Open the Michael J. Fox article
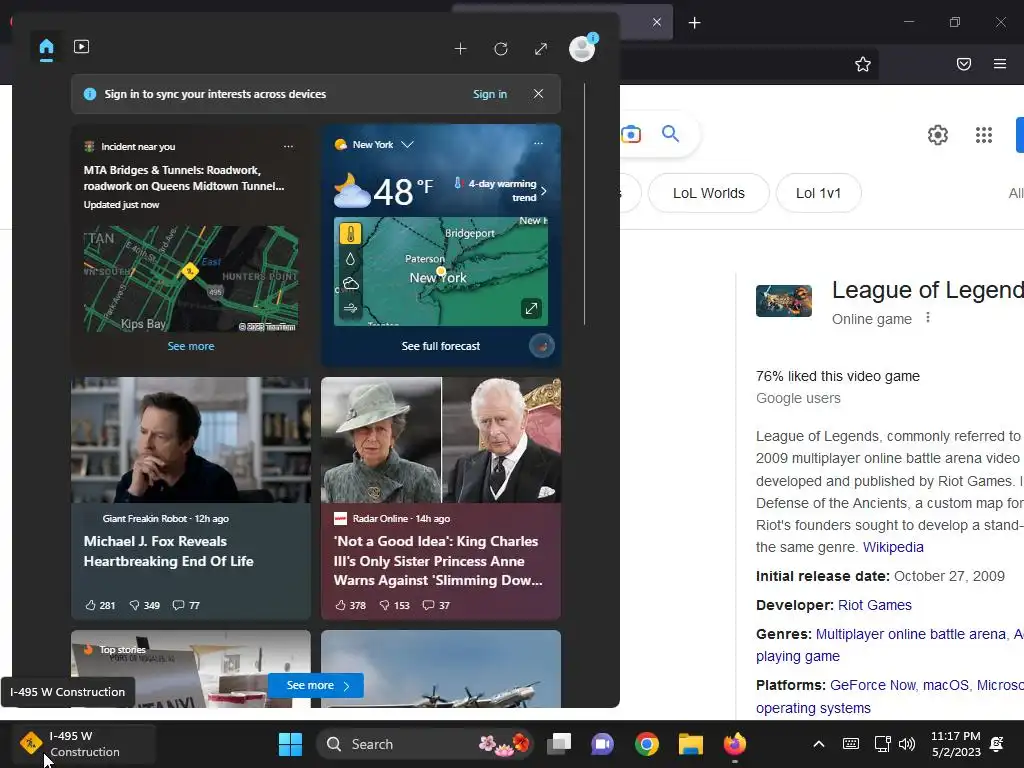Screen dimensions: 1024x768 click(168, 551)
